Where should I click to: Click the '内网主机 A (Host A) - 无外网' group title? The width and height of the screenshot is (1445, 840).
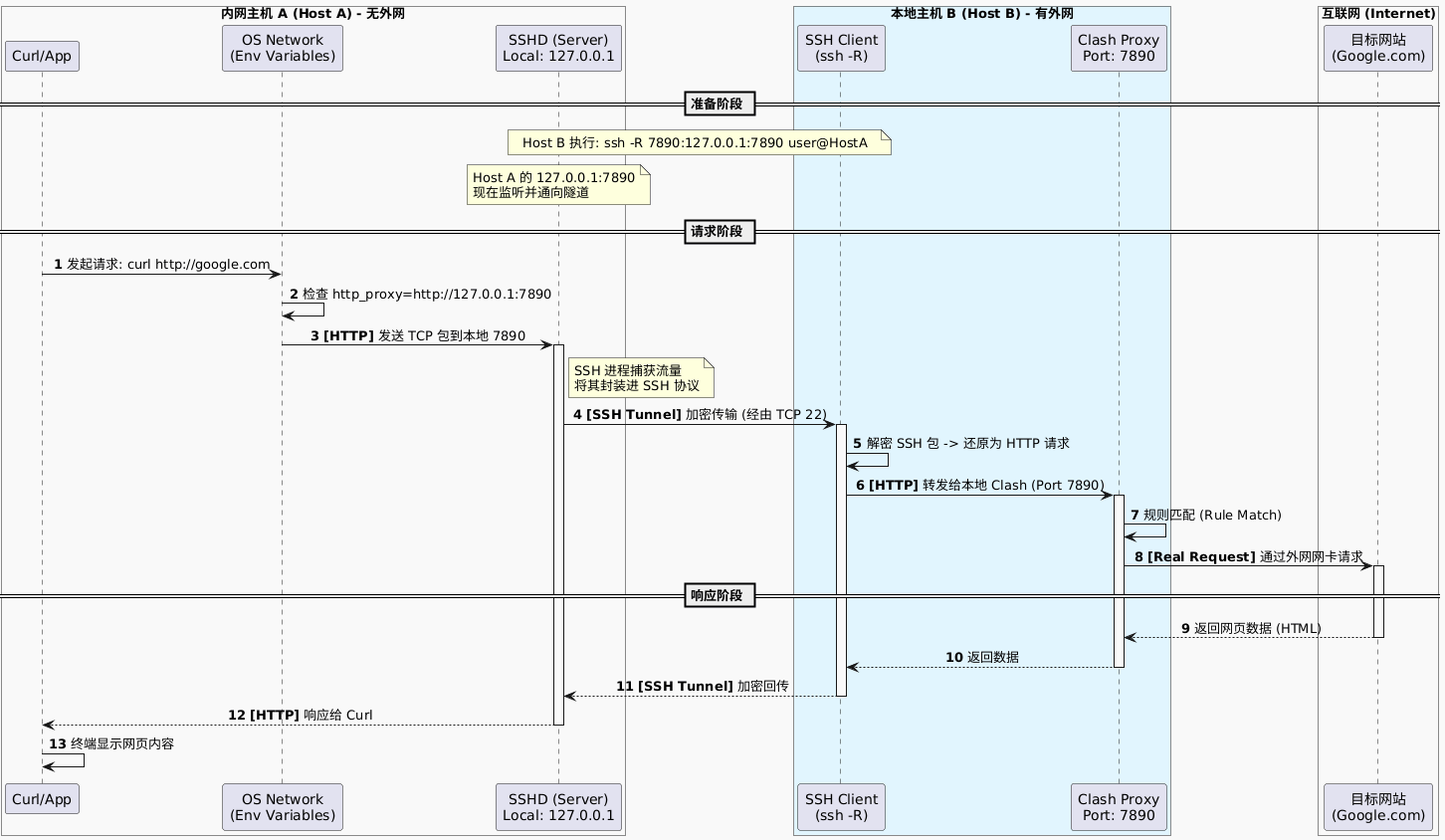tap(312, 14)
